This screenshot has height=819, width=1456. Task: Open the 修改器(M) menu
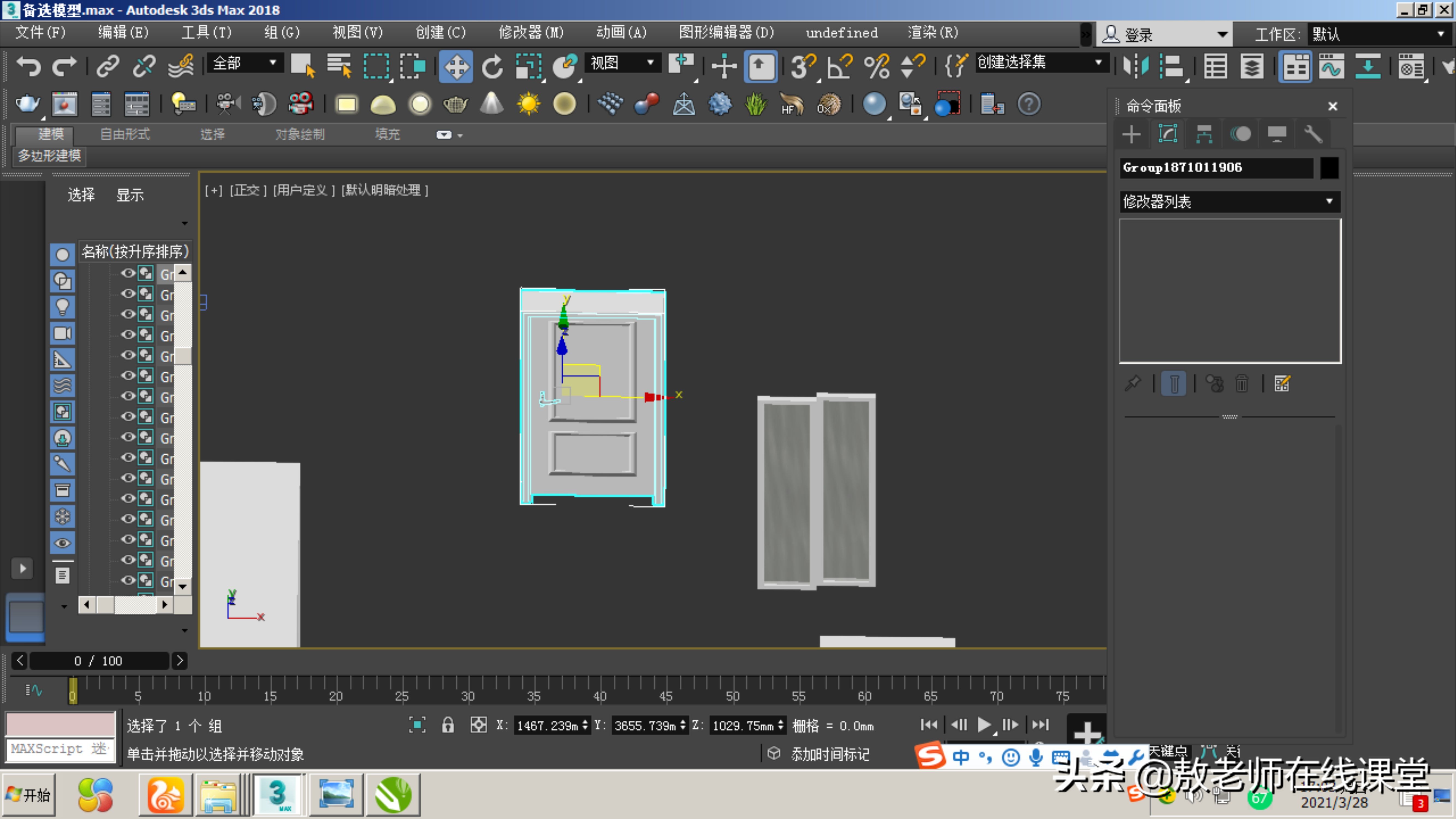(x=531, y=33)
